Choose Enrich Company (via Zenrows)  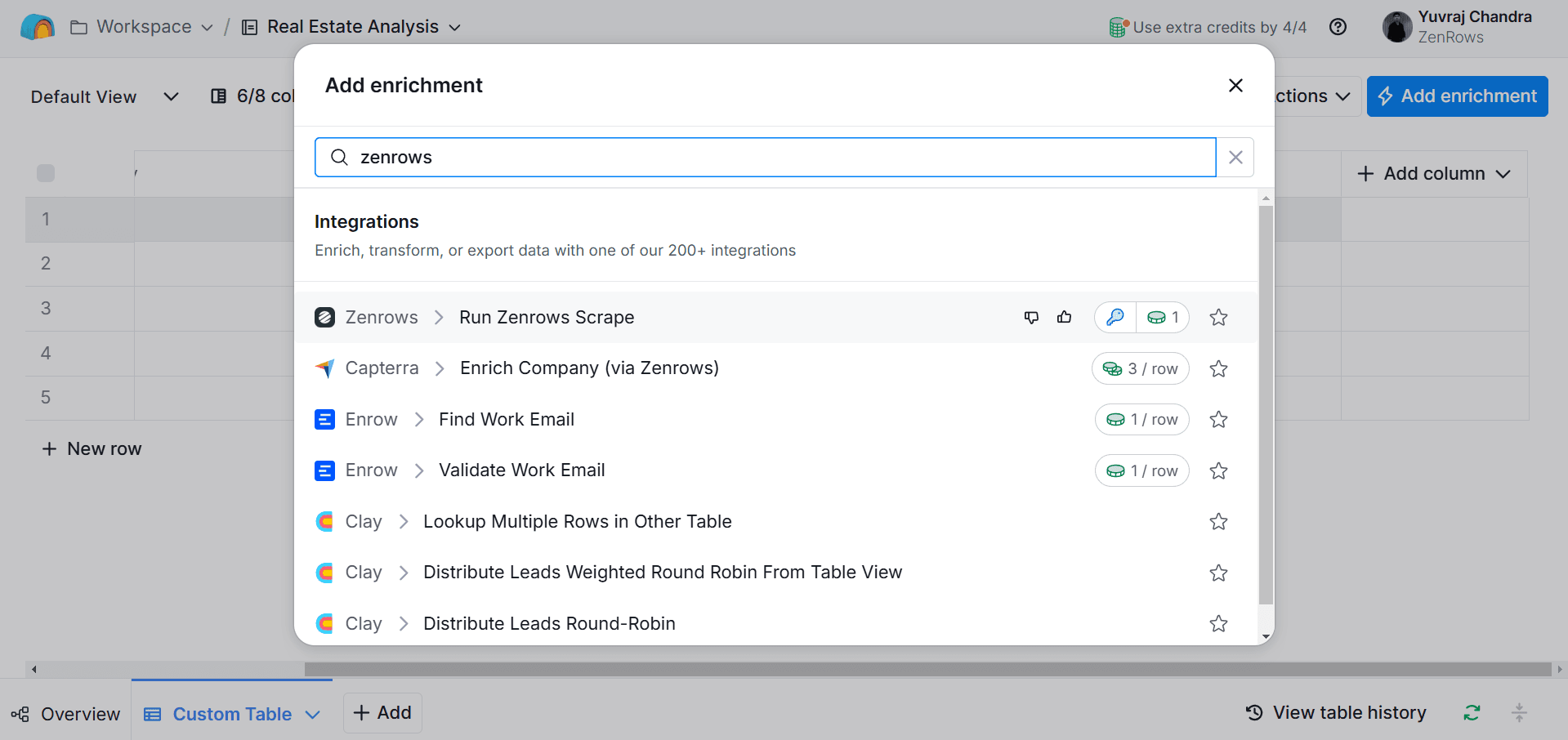[589, 368]
